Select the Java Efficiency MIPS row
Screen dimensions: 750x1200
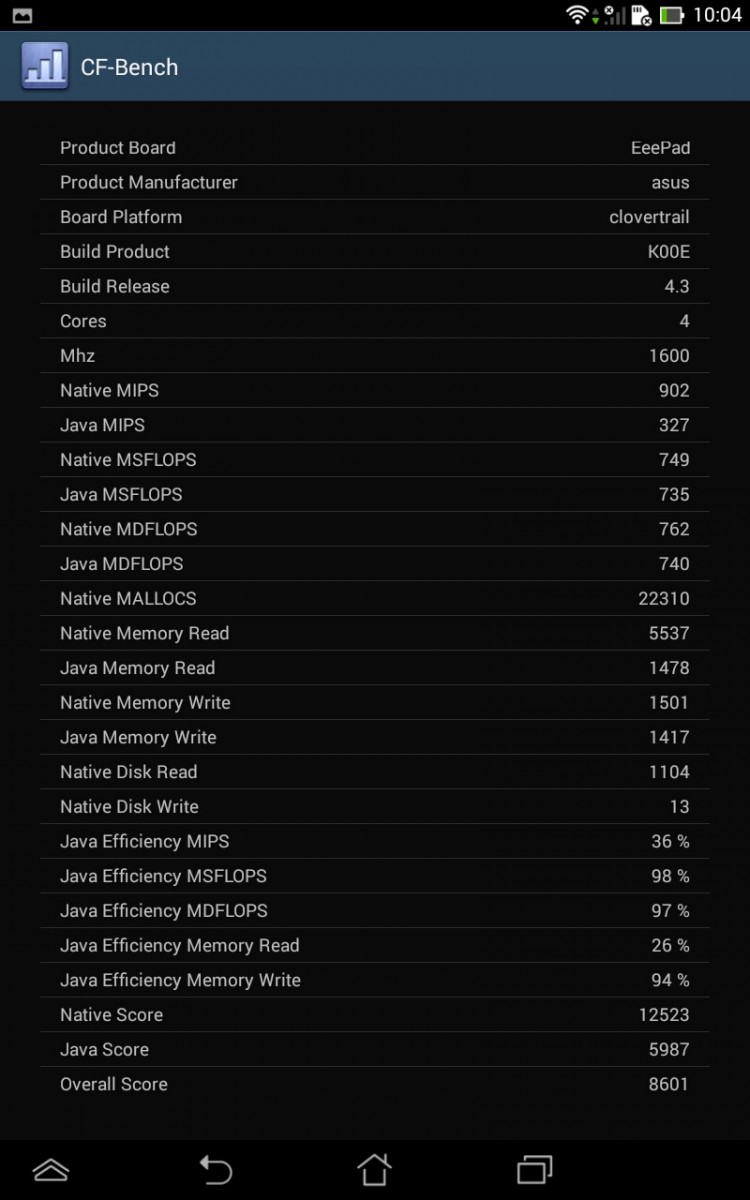375,841
